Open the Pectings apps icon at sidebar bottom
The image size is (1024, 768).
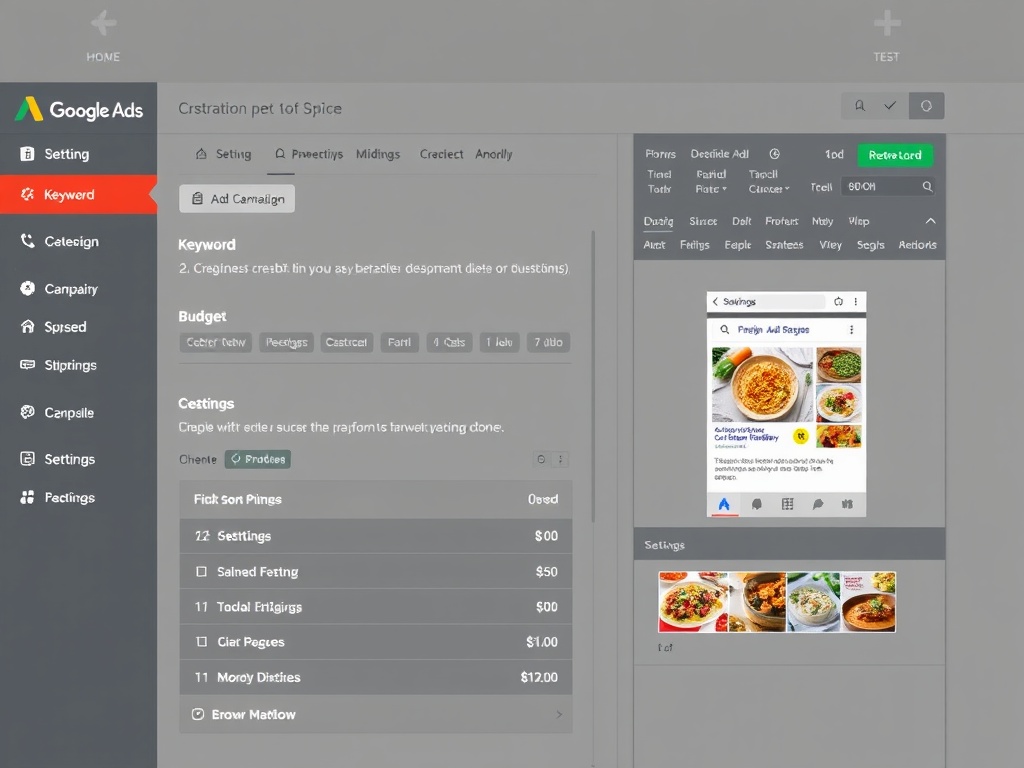(x=26, y=497)
